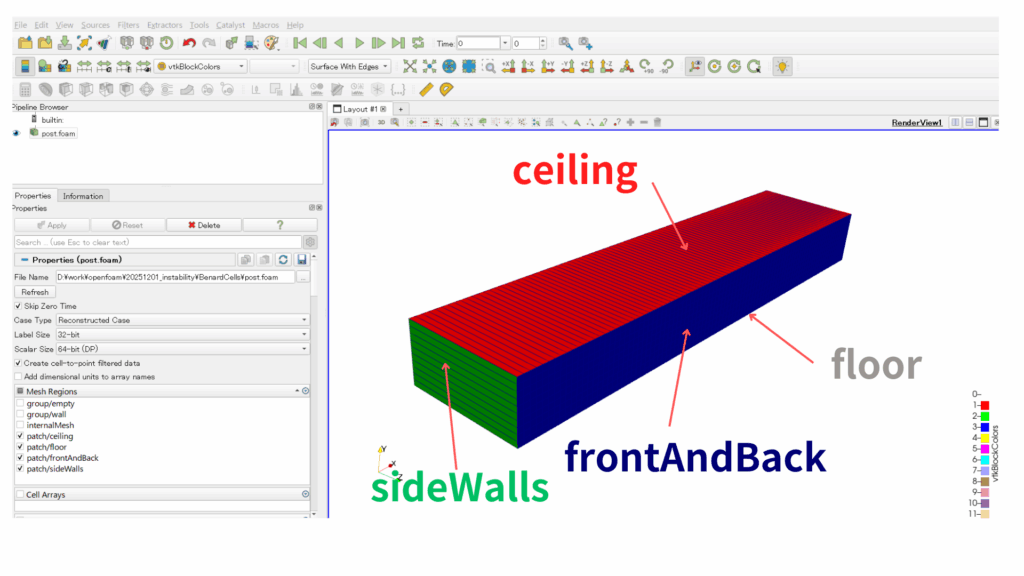This screenshot has width=1024, height=576.
Task: Click the Undo arrow icon
Action: coord(188,43)
